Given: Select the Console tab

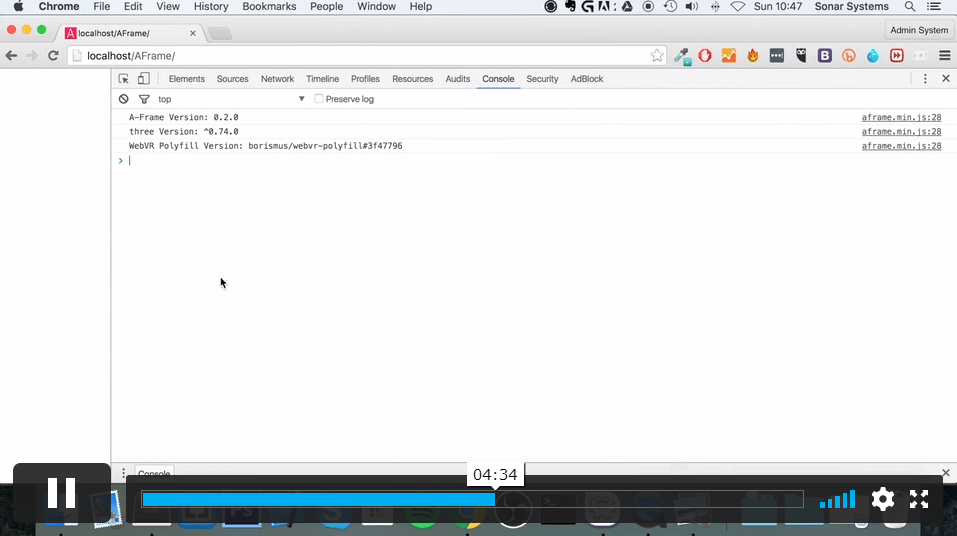Looking at the screenshot, I should point(498,79).
